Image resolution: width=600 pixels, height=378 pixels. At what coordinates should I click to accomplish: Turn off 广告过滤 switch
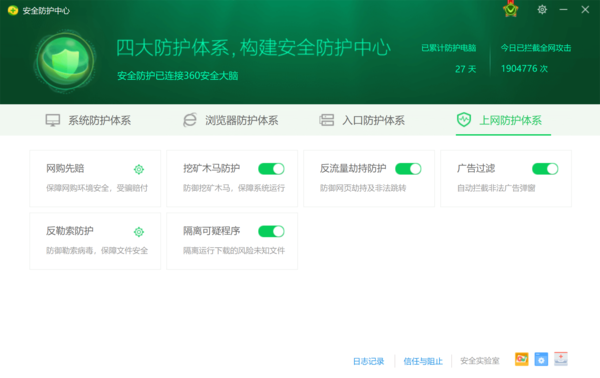click(x=545, y=169)
